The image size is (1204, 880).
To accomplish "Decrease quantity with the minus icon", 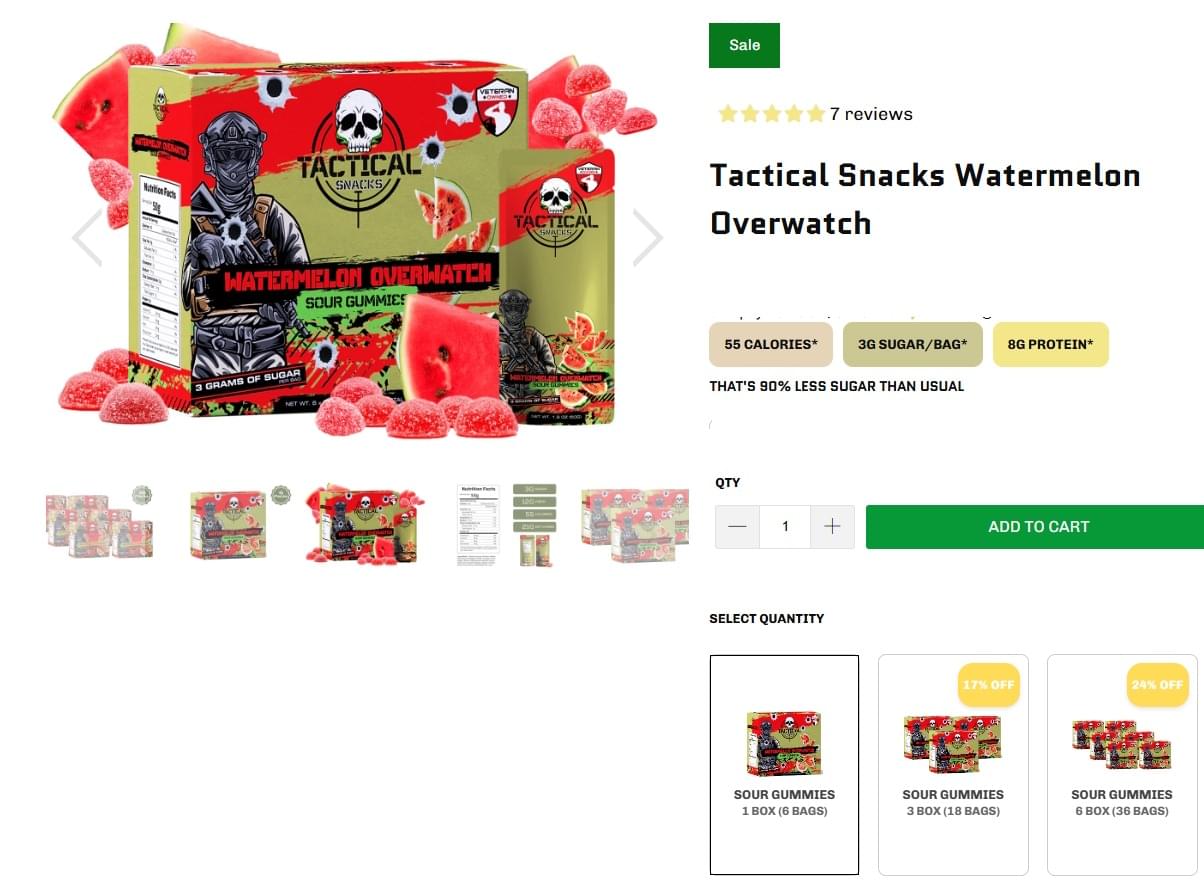I will (737, 527).
